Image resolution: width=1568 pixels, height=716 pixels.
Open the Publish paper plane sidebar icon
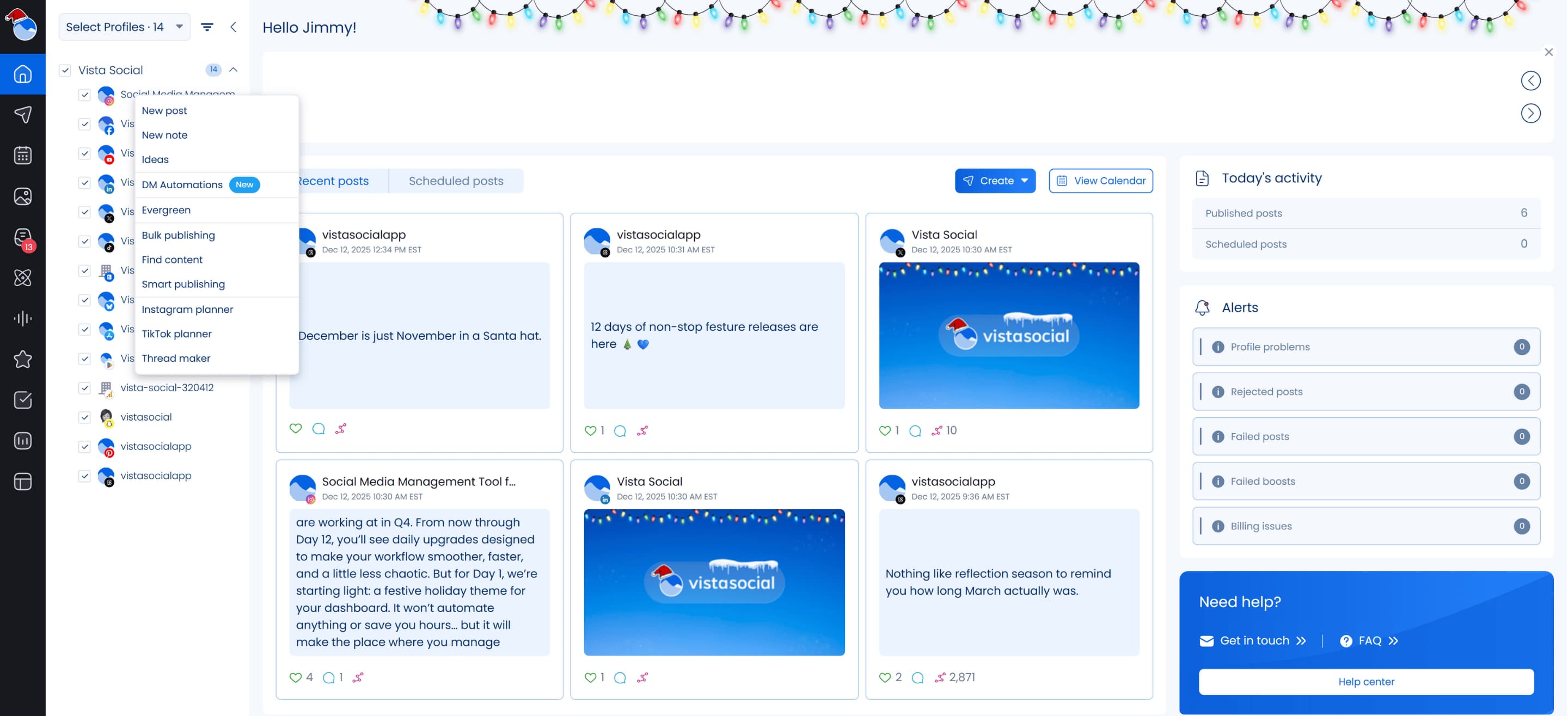point(22,114)
